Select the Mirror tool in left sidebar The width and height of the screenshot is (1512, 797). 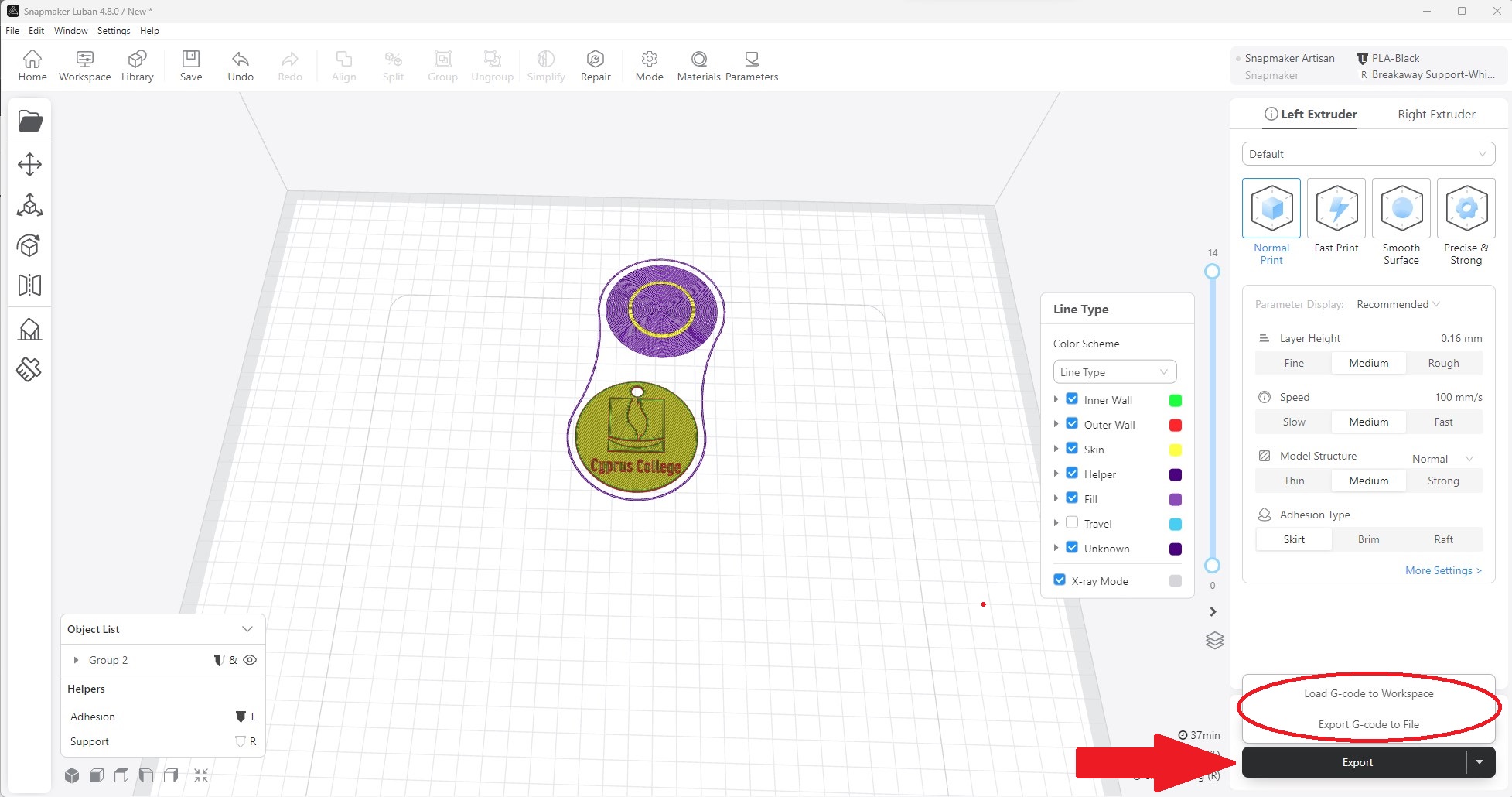[x=29, y=286]
